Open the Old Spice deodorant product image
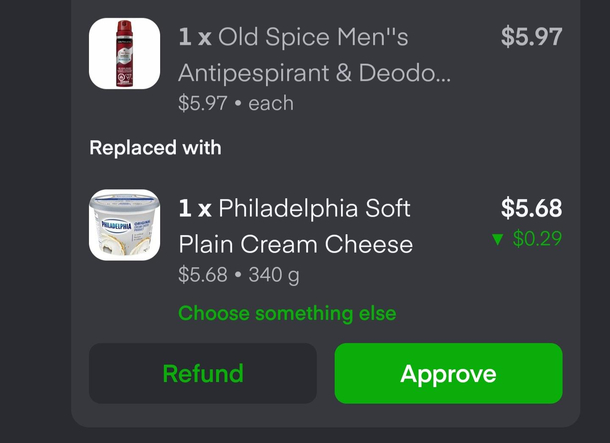The width and height of the screenshot is (610, 443). pyautogui.click(x=124, y=54)
